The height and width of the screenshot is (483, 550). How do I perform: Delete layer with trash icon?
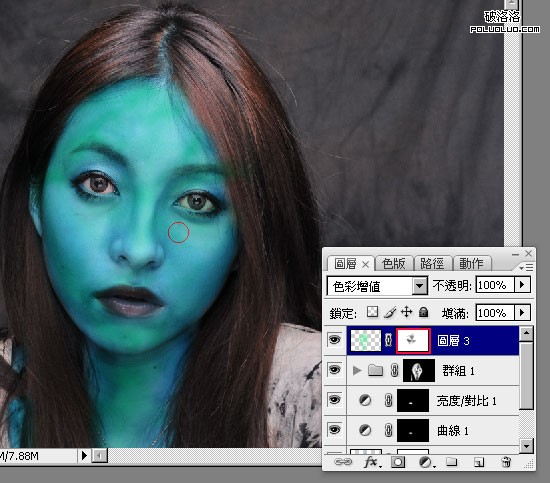click(506, 462)
